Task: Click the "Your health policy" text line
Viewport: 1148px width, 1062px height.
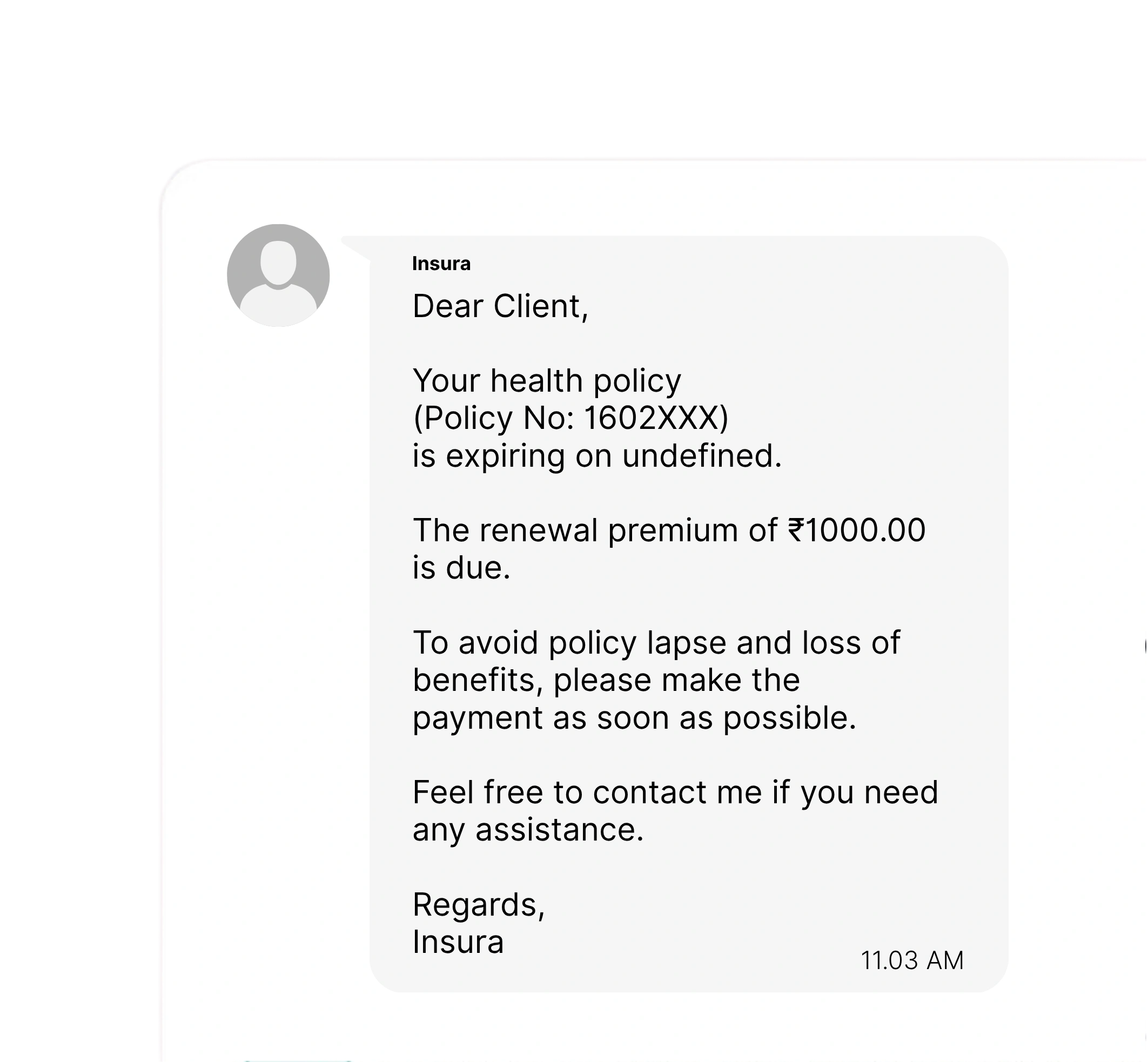Action: (547, 381)
